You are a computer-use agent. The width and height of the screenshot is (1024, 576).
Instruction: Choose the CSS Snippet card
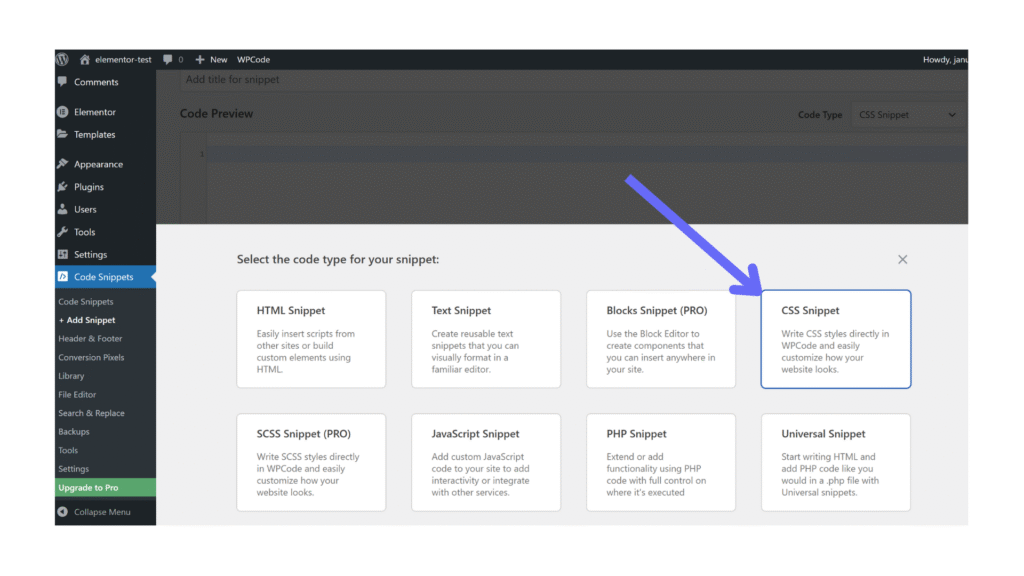pyautogui.click(x=835, y=339)
